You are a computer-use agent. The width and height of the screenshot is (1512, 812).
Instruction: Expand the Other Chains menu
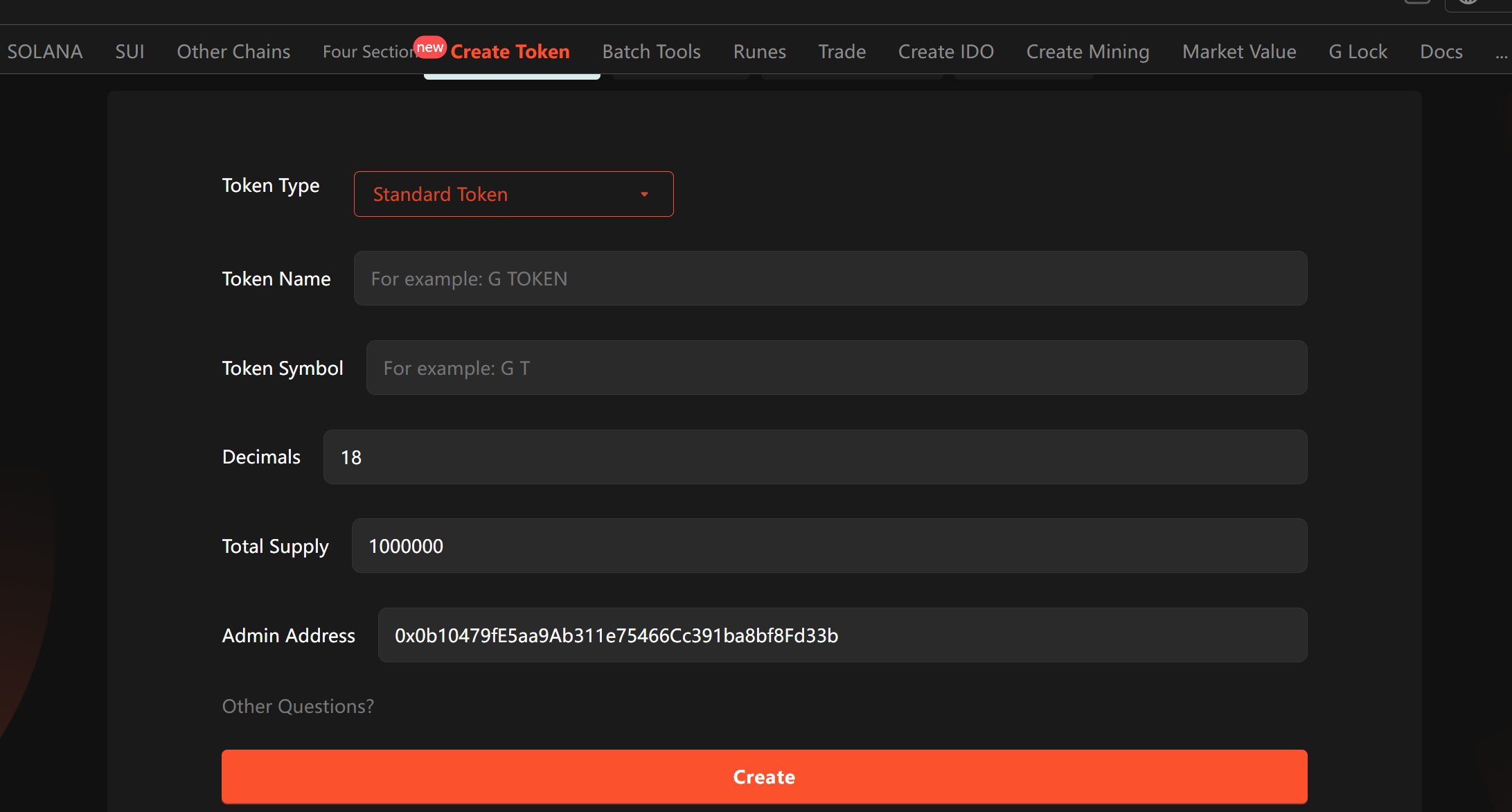(233, 51)
